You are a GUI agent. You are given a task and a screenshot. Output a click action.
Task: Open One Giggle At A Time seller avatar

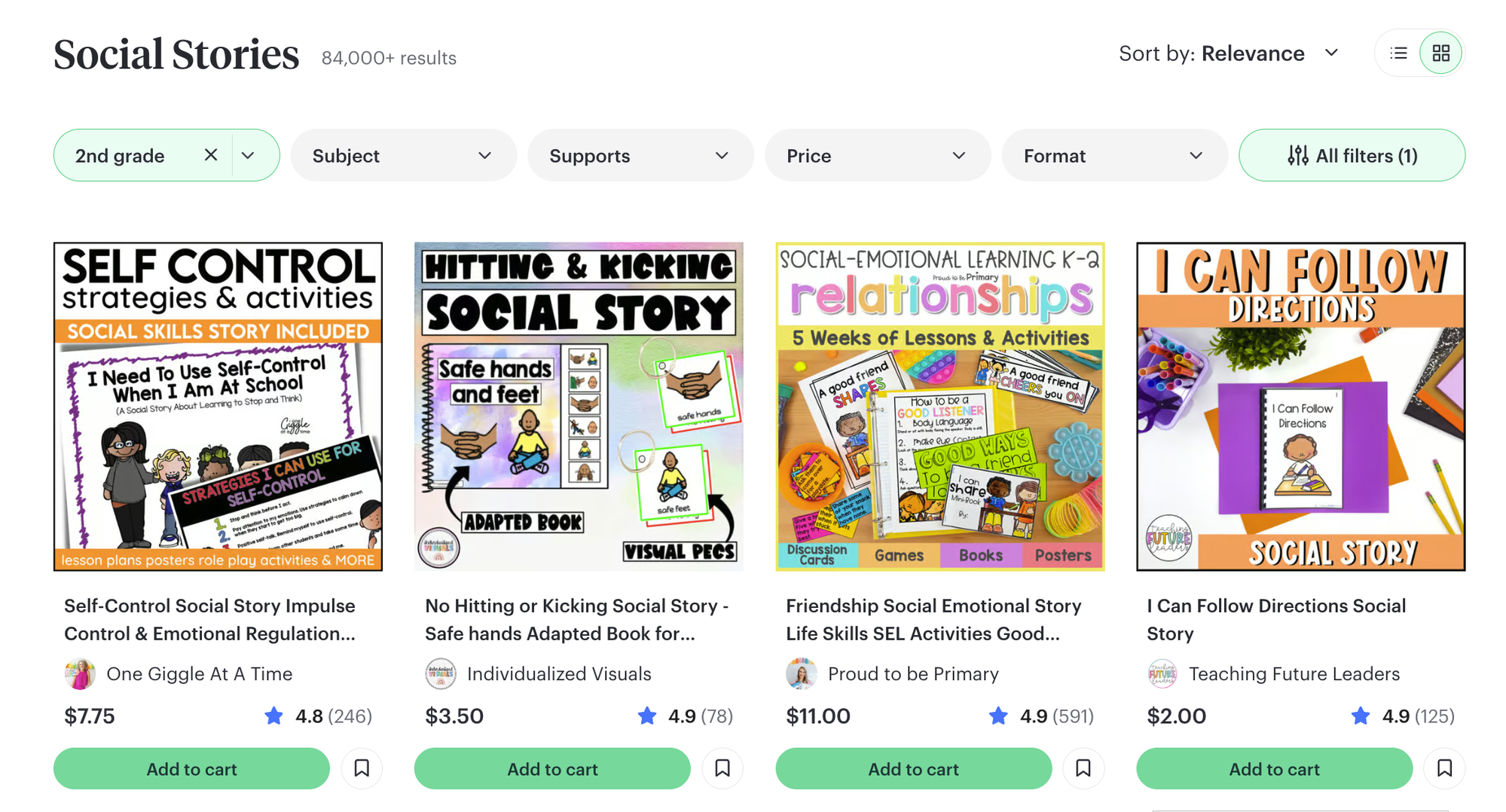click(80, 674)
